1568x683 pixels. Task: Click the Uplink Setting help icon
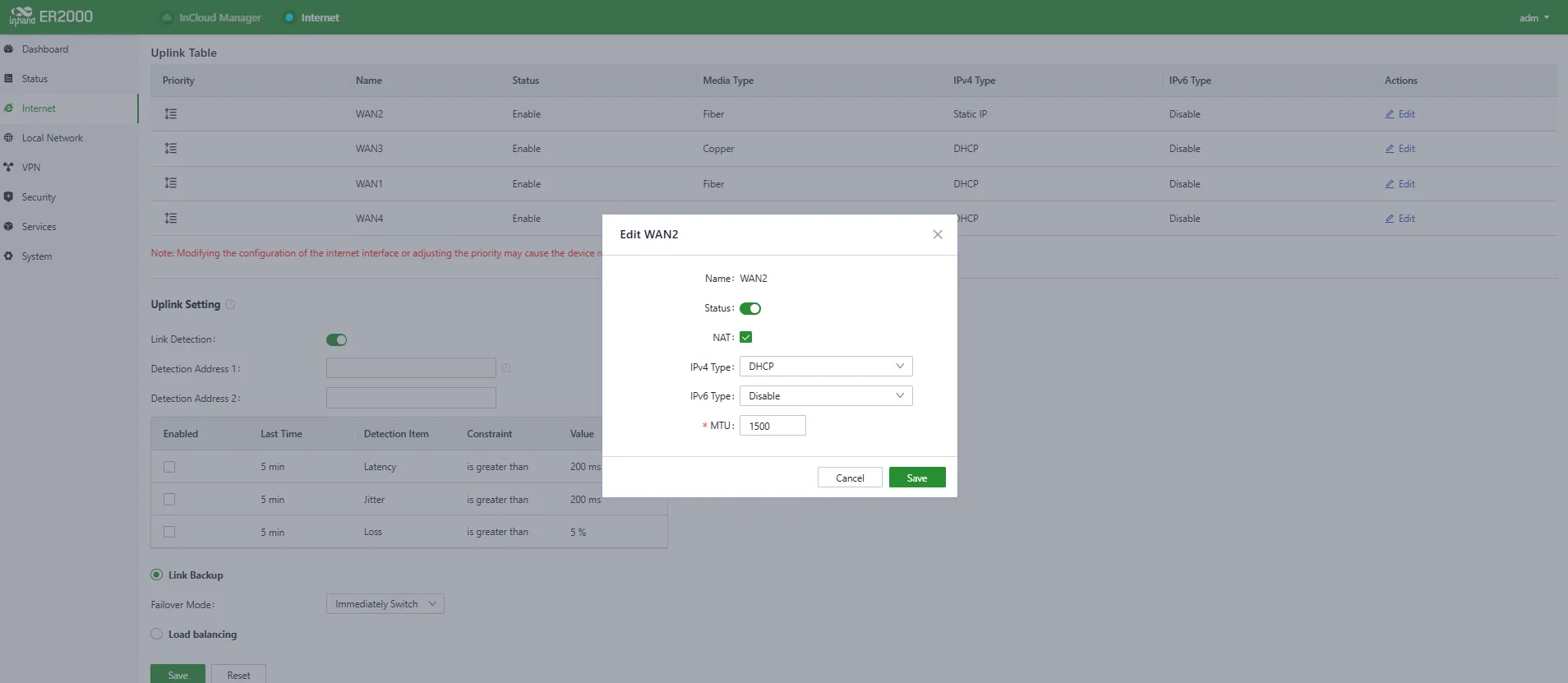(x=230, y=305)
